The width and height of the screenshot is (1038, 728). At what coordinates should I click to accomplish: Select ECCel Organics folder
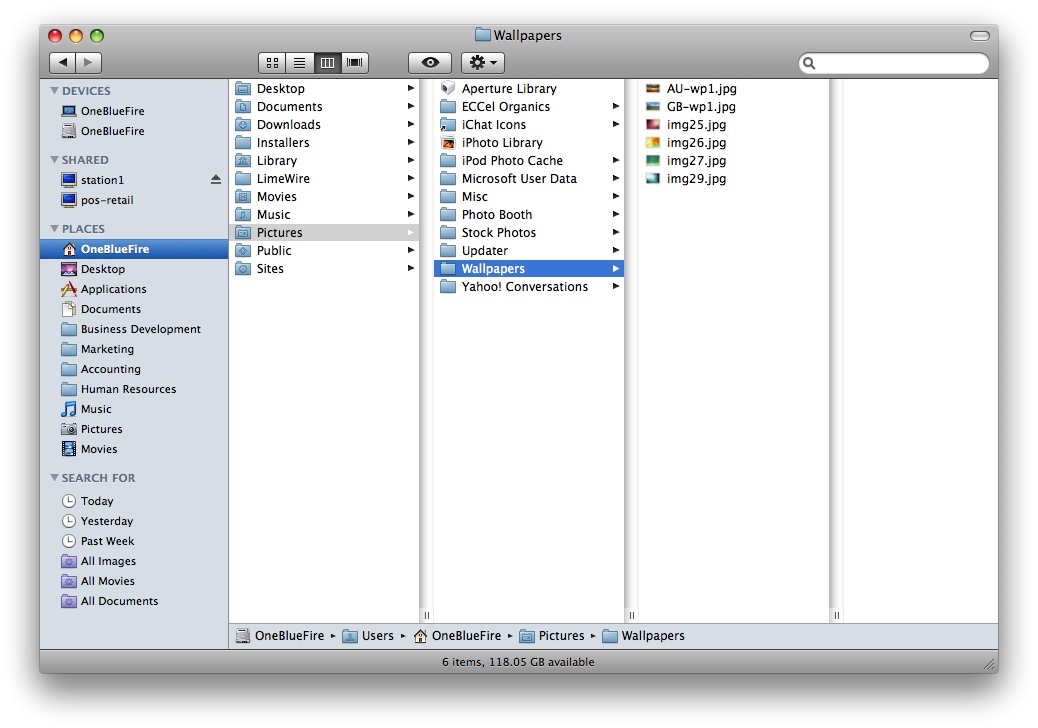(529, 107)
